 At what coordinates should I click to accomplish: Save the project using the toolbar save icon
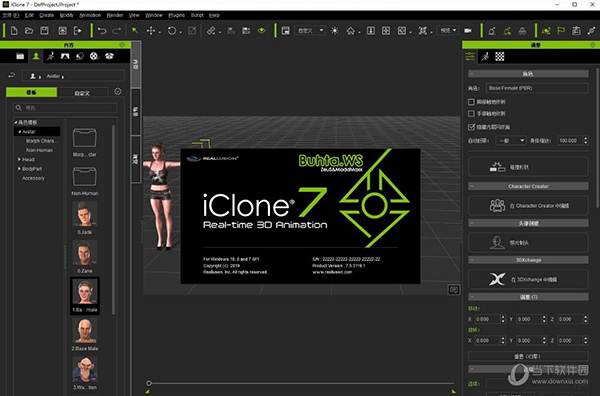pyautogui.click(x=44, y=31)
